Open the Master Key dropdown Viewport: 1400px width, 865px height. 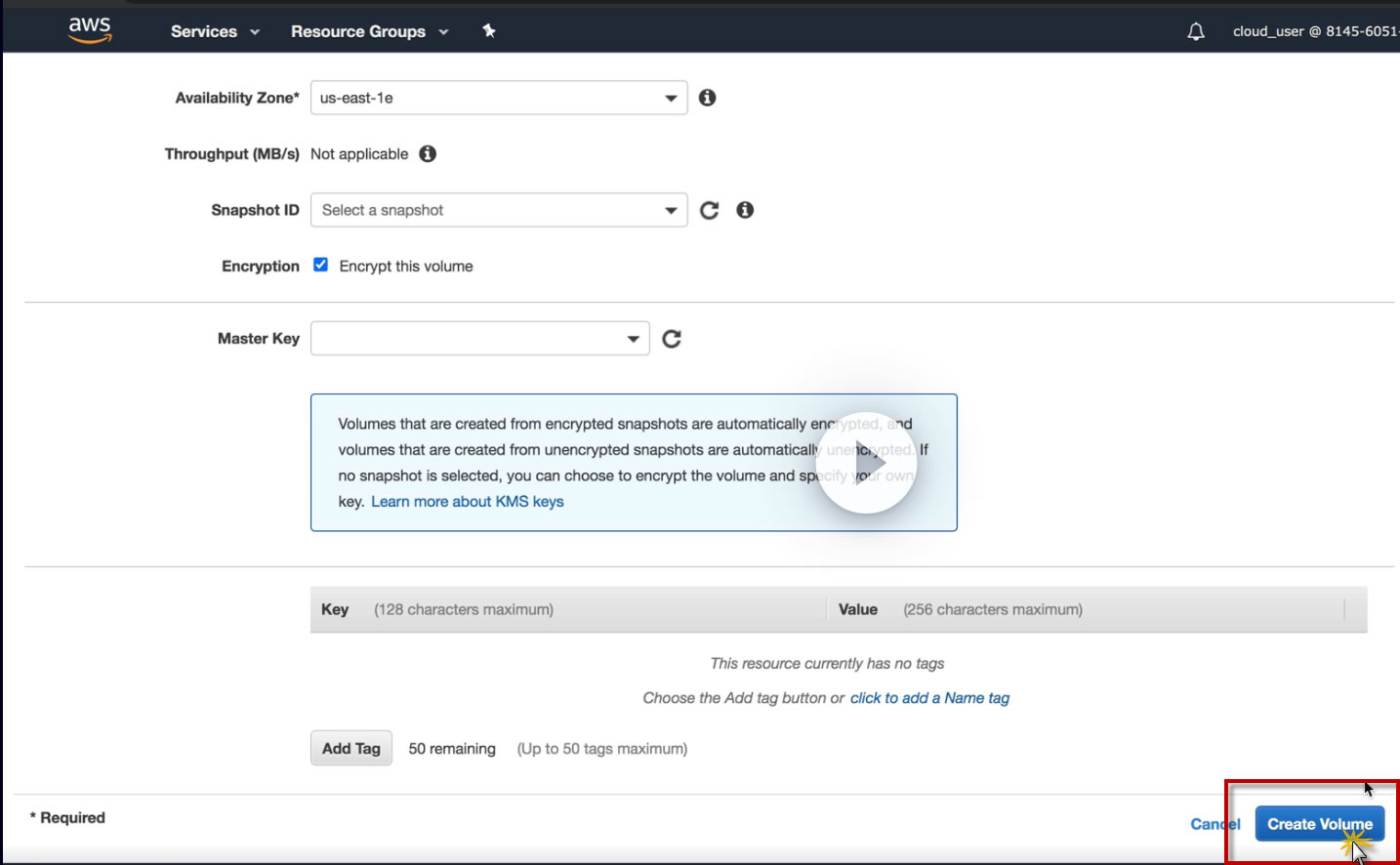479,339
